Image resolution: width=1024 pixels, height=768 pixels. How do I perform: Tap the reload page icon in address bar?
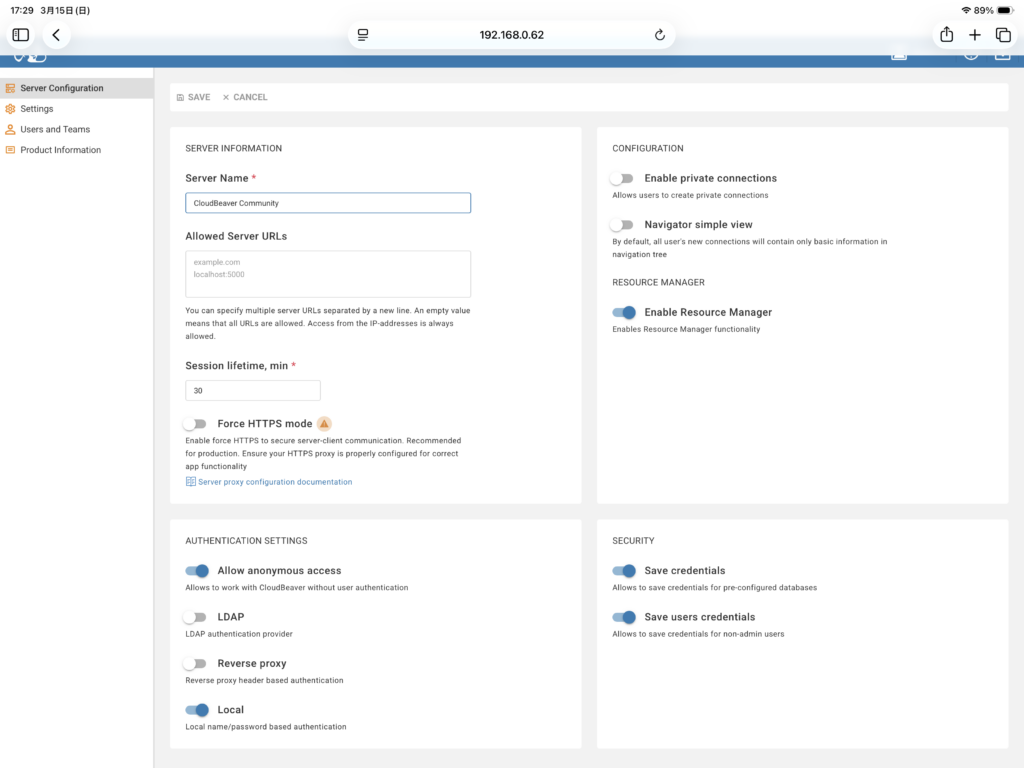coord(659,35)
